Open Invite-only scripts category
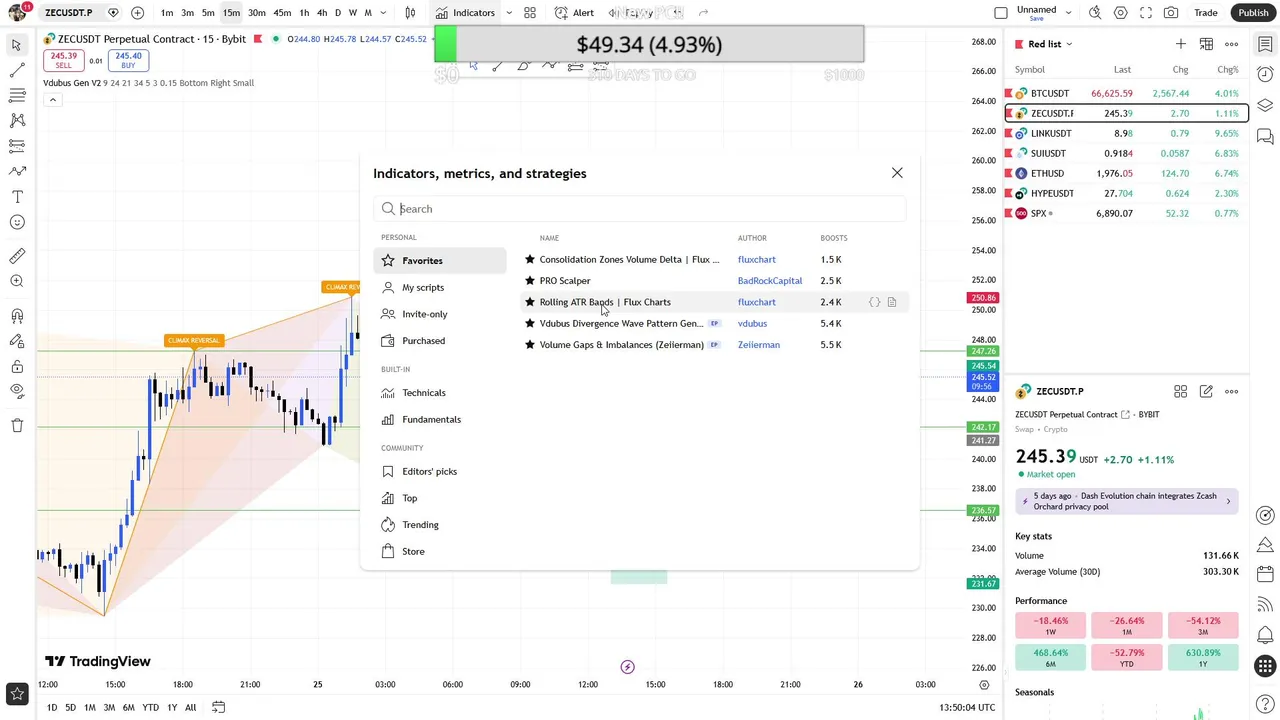The height and width of the screenshot is (720, 1280). [440, 314]
